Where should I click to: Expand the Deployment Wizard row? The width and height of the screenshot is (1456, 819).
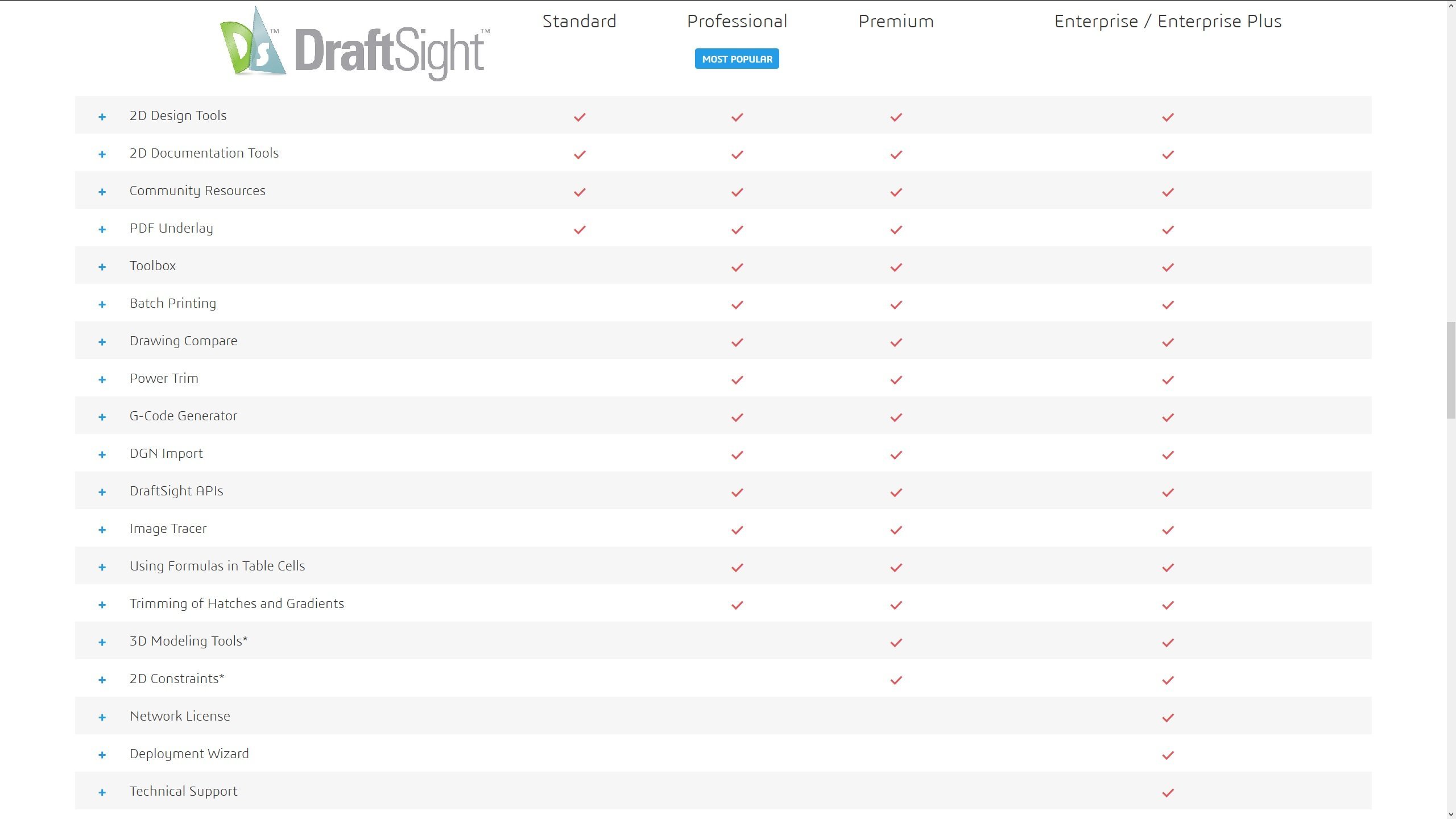coord(102,755)
